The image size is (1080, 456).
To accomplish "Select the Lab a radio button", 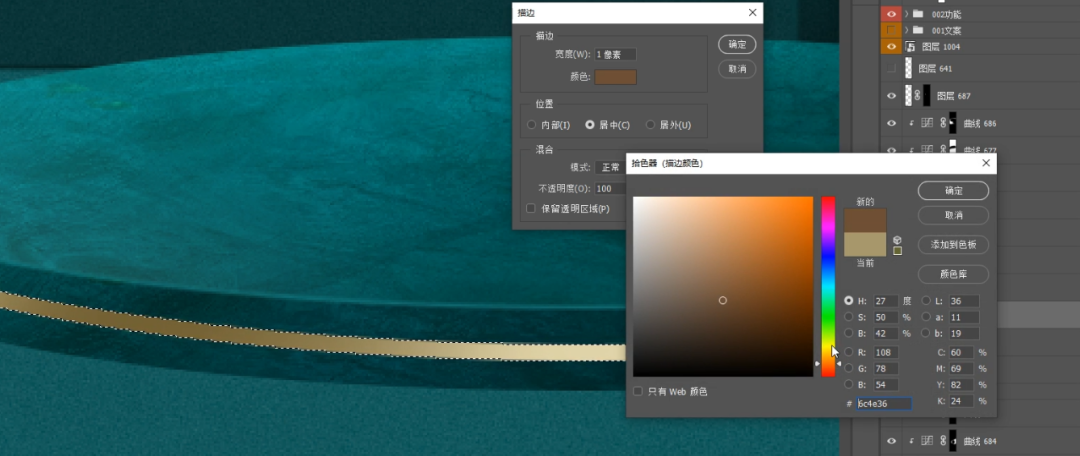I will (926, 317).
